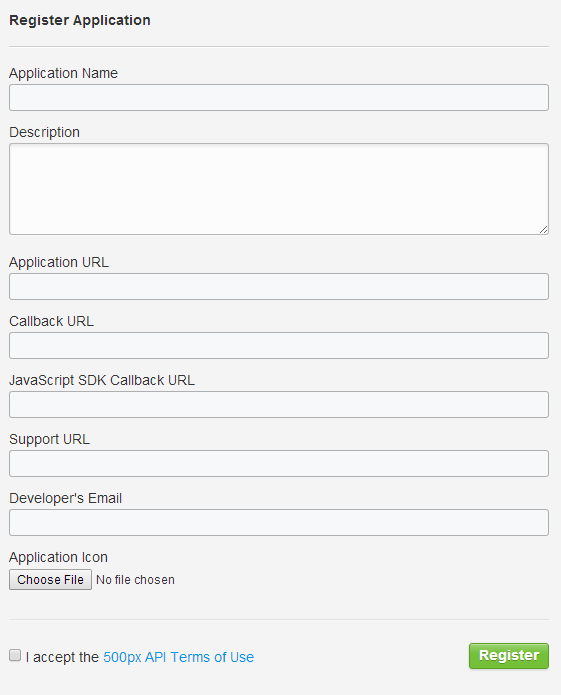Click the Description box resize handle
The image size is (561, 695).
pos(543,229)
